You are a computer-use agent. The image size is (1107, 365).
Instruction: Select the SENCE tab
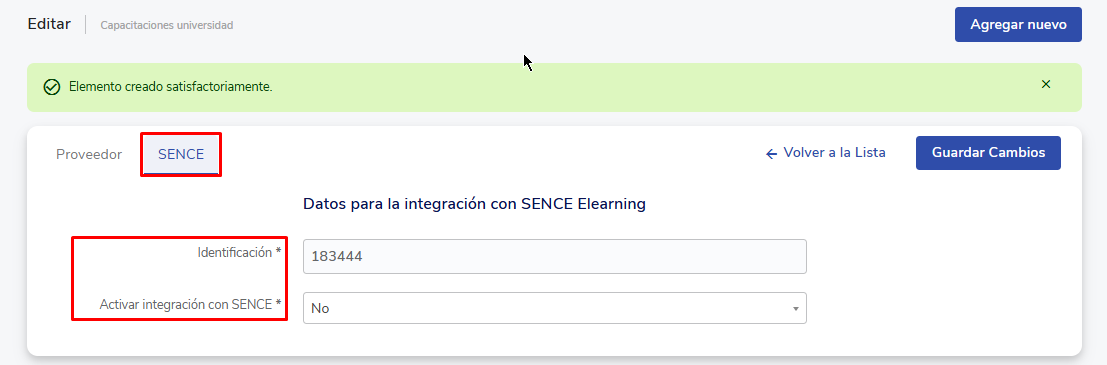click(x=181, y=155)
